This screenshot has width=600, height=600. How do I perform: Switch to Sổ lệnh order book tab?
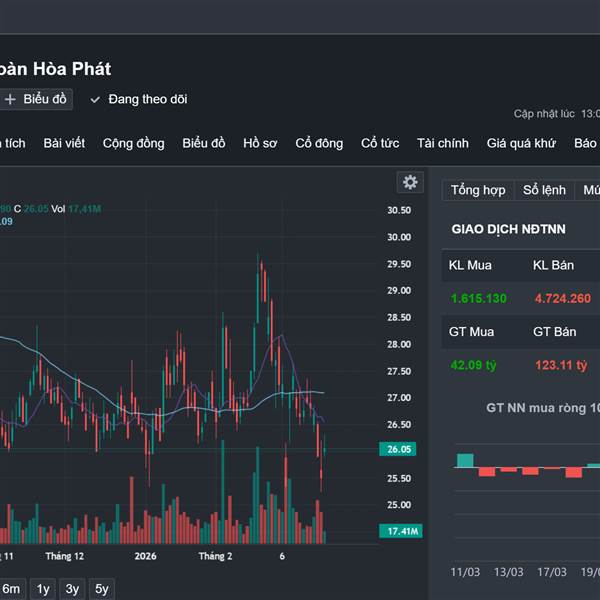[x=544, y=189]
